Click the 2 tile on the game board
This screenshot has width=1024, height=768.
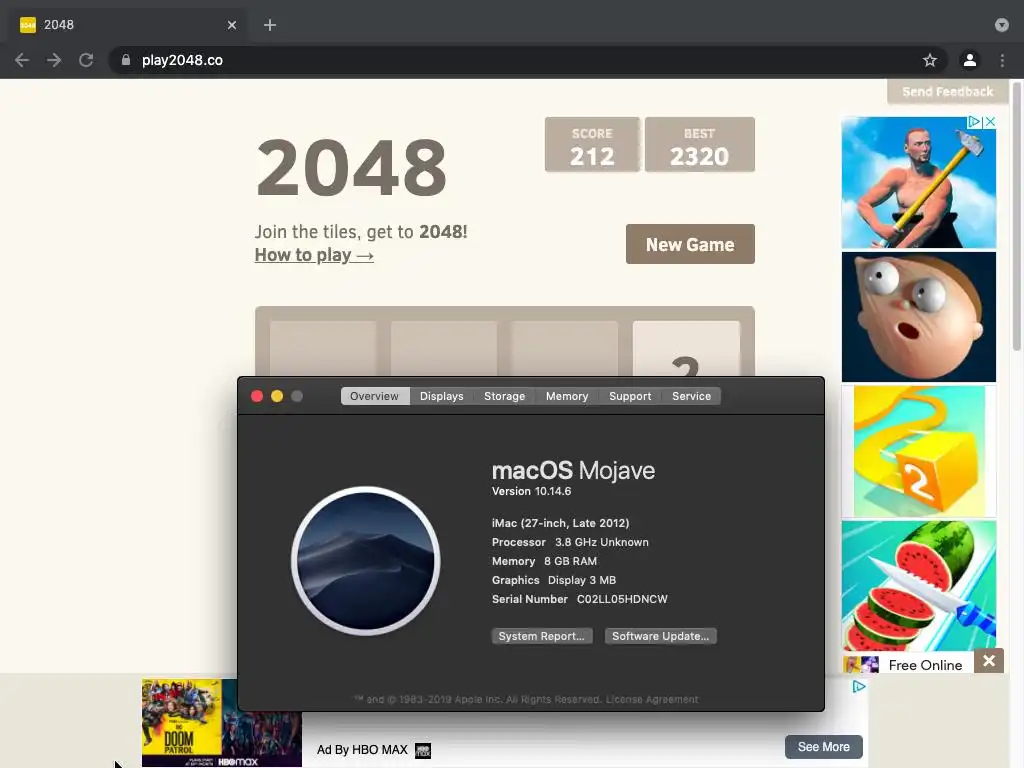pos(686,349)
